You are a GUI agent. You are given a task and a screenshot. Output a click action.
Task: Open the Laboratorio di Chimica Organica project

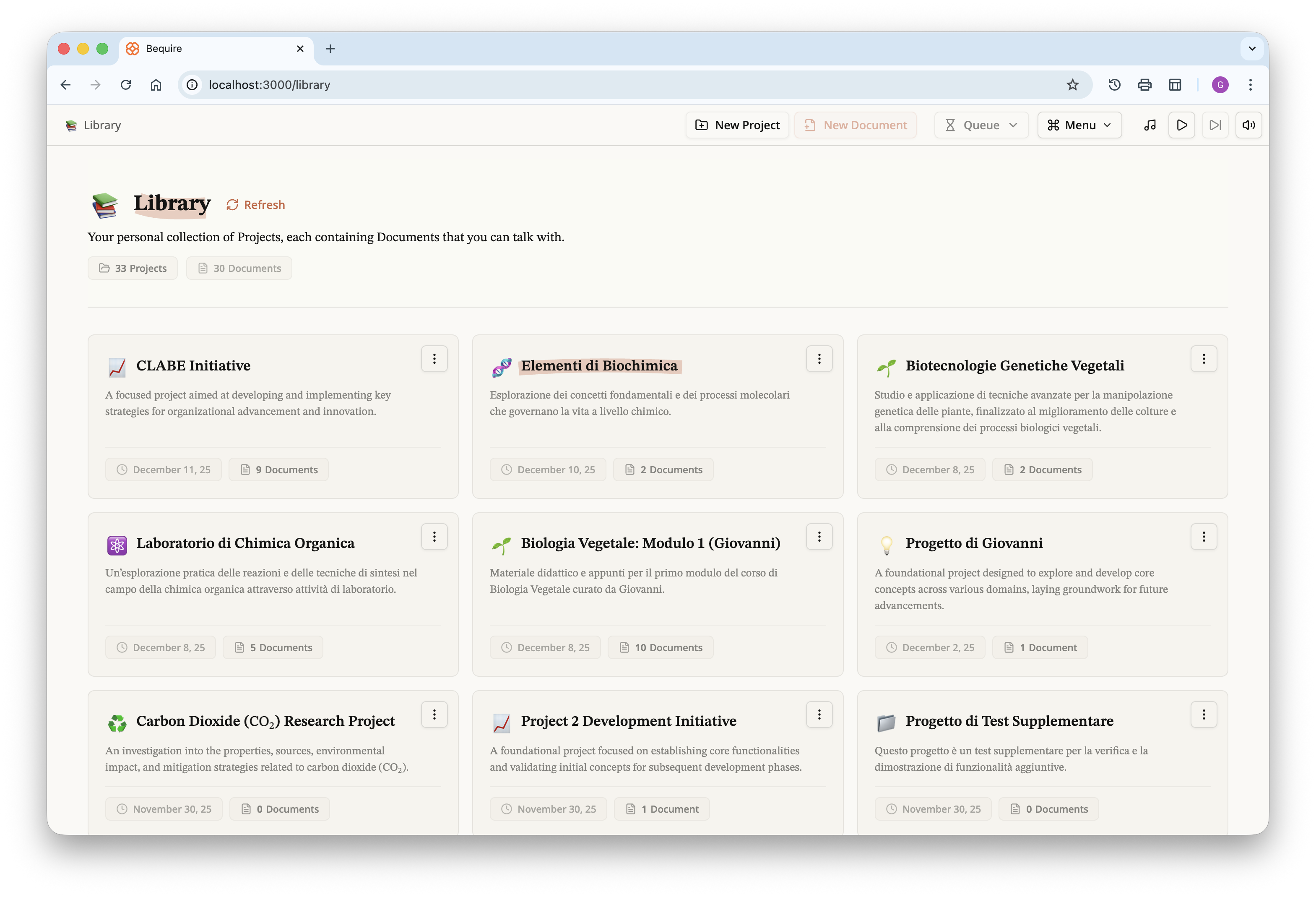pos(245,543)
